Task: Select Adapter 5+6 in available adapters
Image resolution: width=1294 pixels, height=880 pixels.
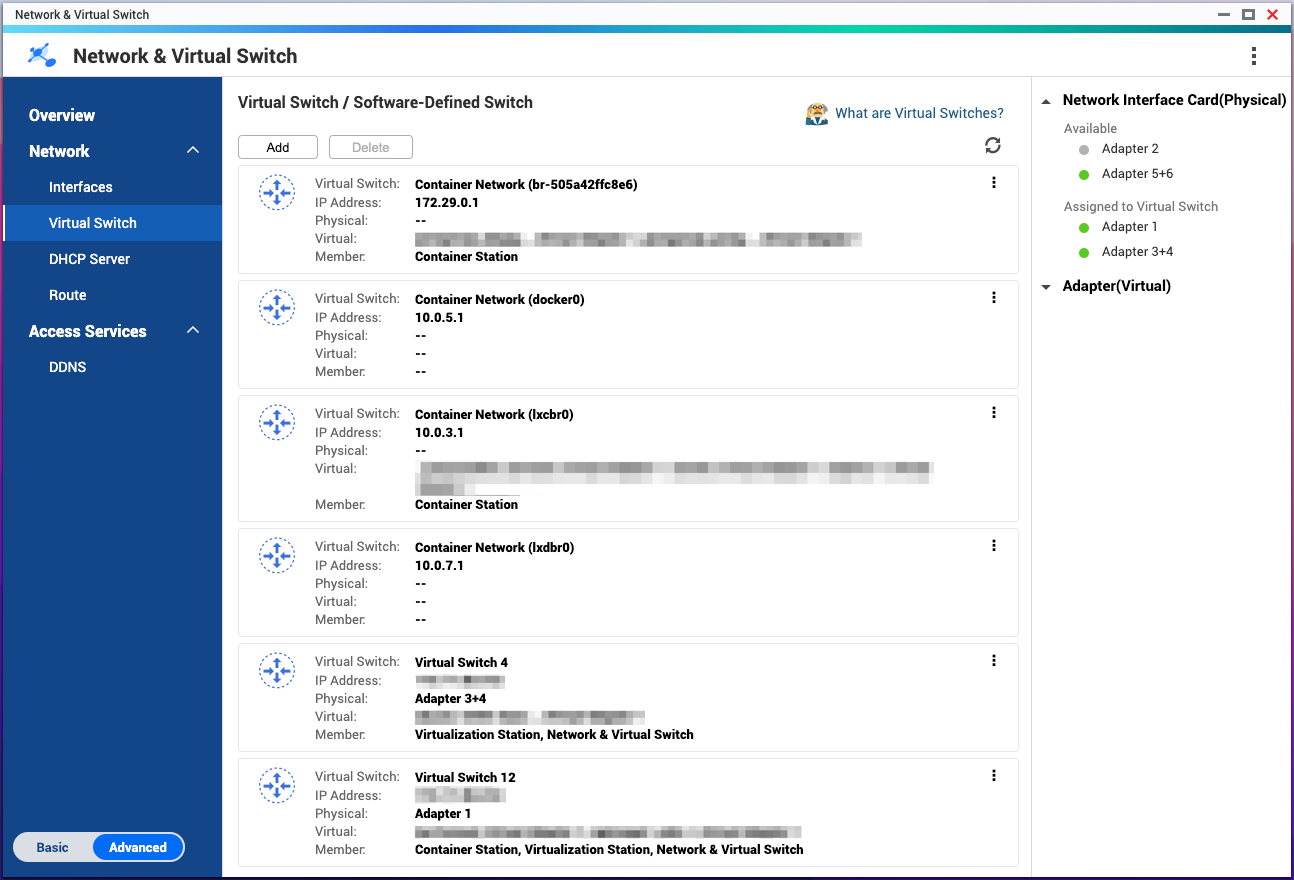Action: (1137, 174)
